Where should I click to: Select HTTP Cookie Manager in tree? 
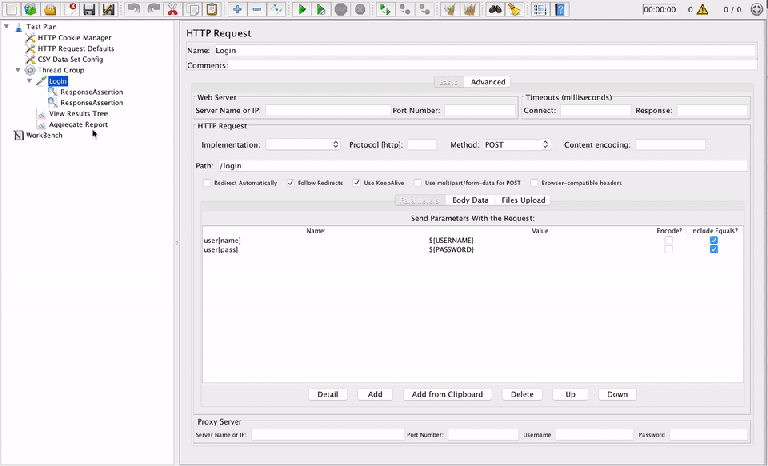[74, 38]
